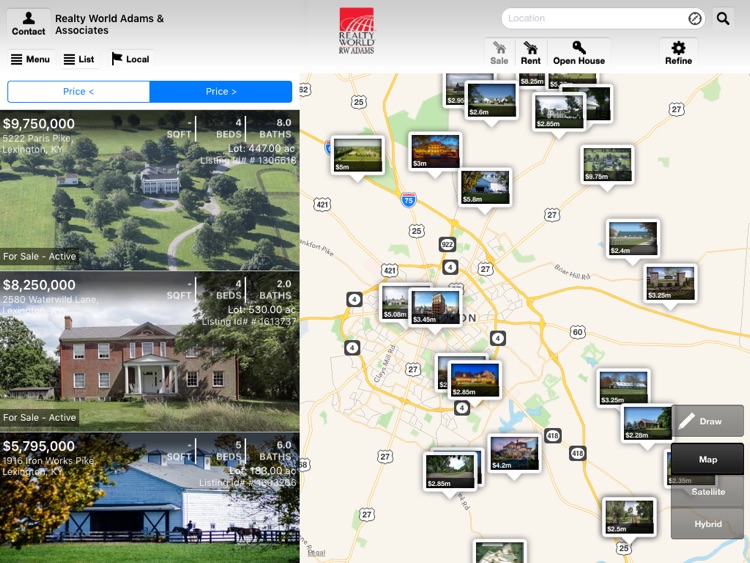The height and width of the screenshot is (563, 750).
Task: Click the Interstate 75 shield on map
Action: tap(408, 199)
